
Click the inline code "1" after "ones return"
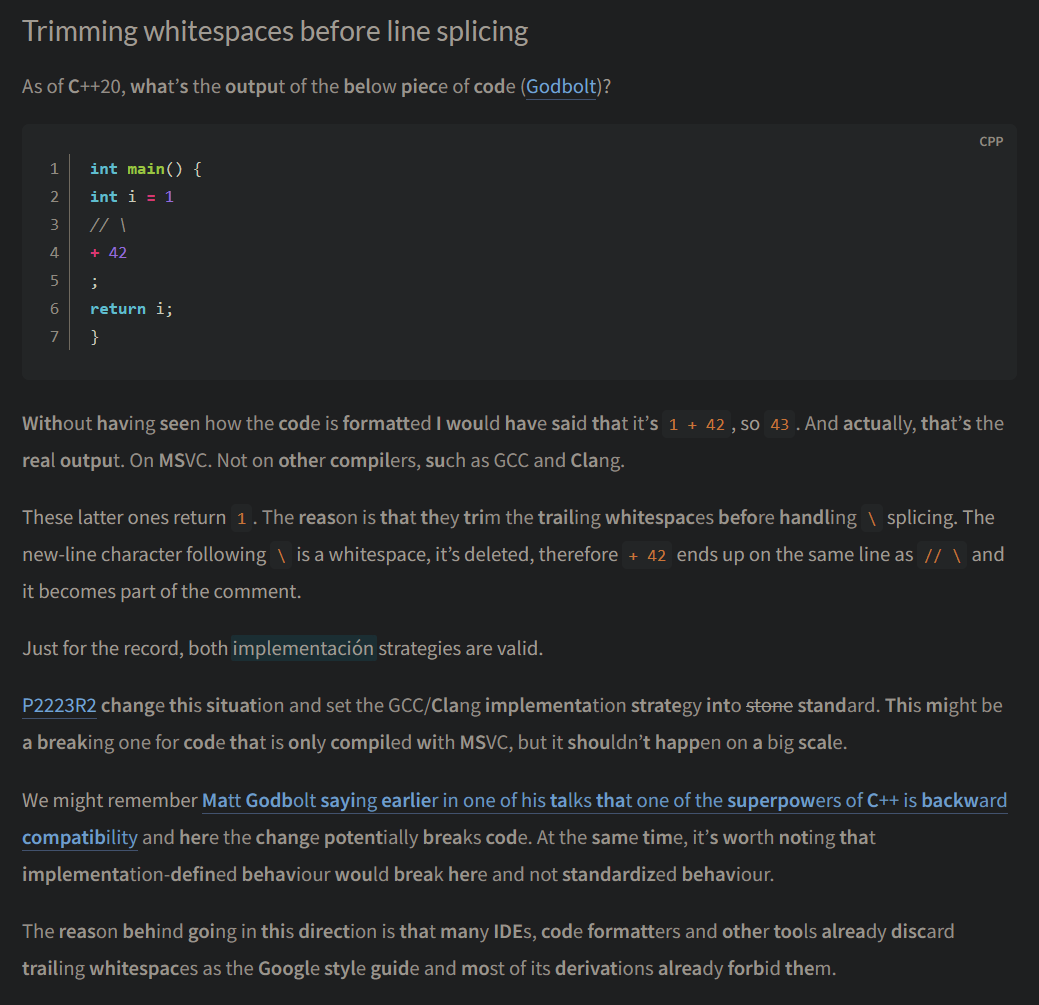(x=241, y=518)
